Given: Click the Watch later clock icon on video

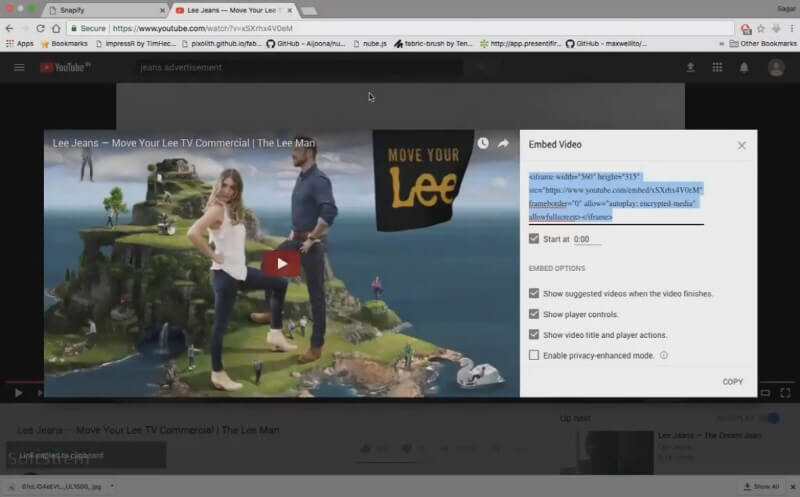Looking at the screenshot, I should tap(483, 143).
